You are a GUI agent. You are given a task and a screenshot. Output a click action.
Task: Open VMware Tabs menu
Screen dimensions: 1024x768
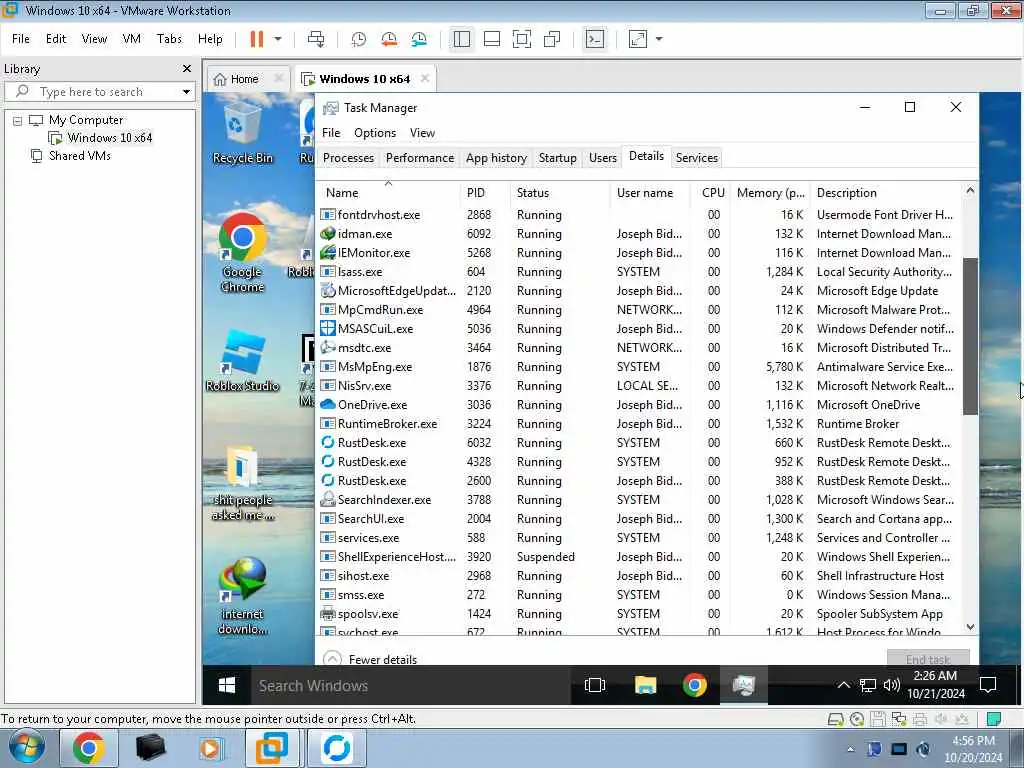tap(169, 39)
